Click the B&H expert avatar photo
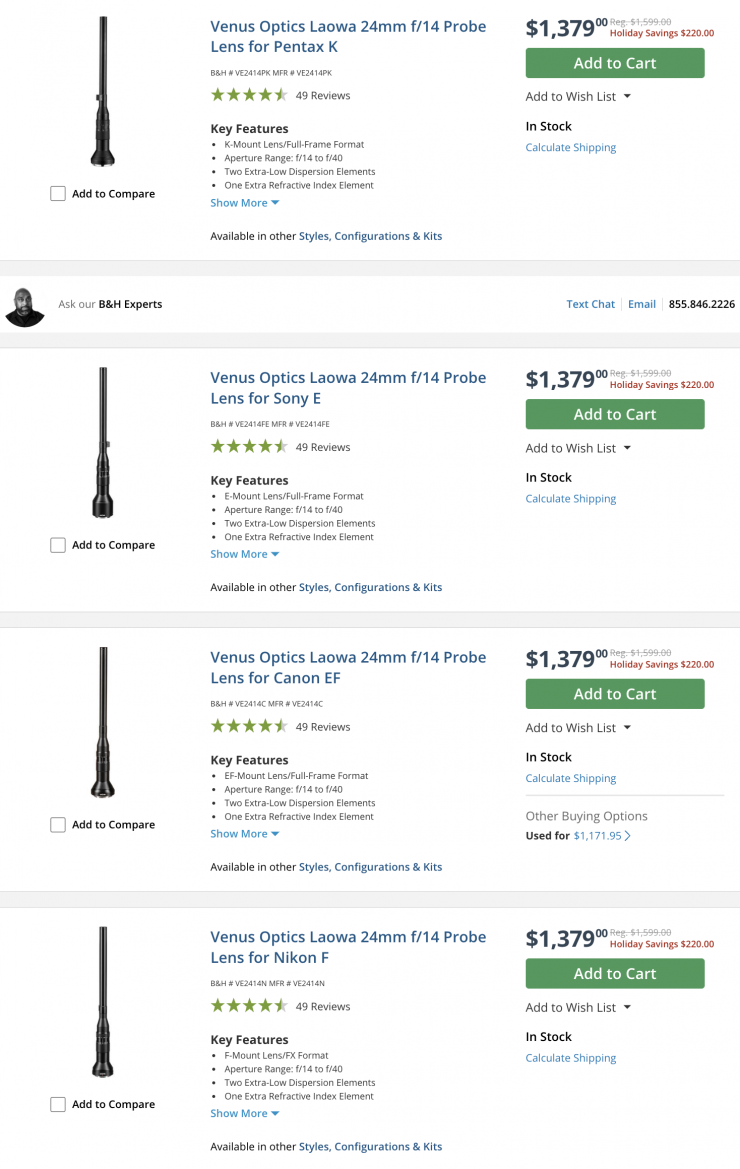 [x=25, y=305]
